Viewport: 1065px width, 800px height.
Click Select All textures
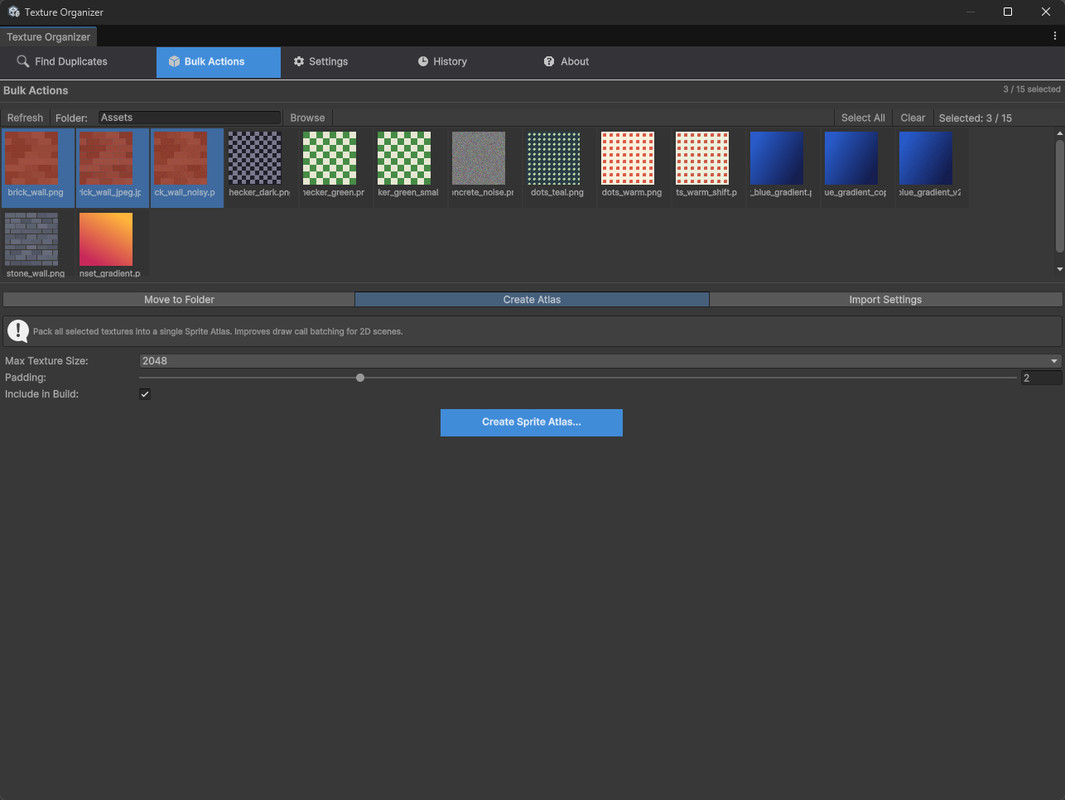click(x=863, y=117)
